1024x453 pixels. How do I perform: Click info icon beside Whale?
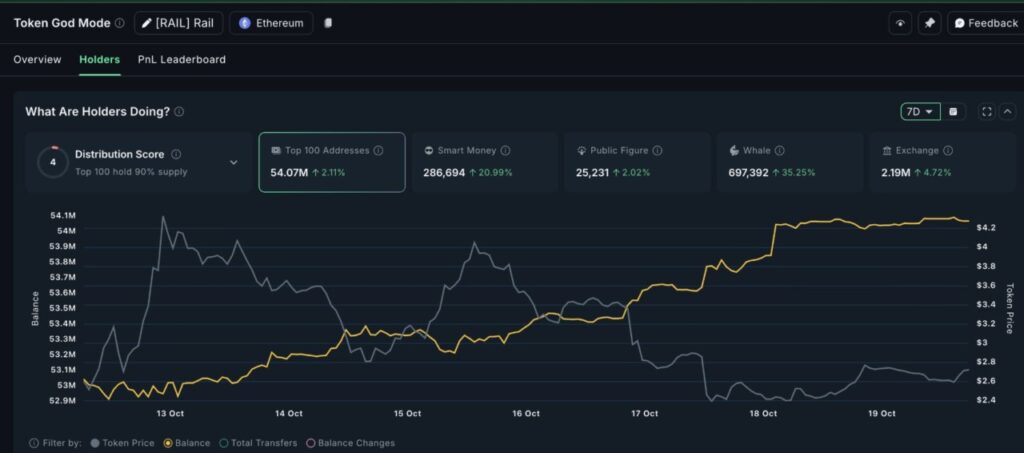pyautogui.click(x=779, y=151)
